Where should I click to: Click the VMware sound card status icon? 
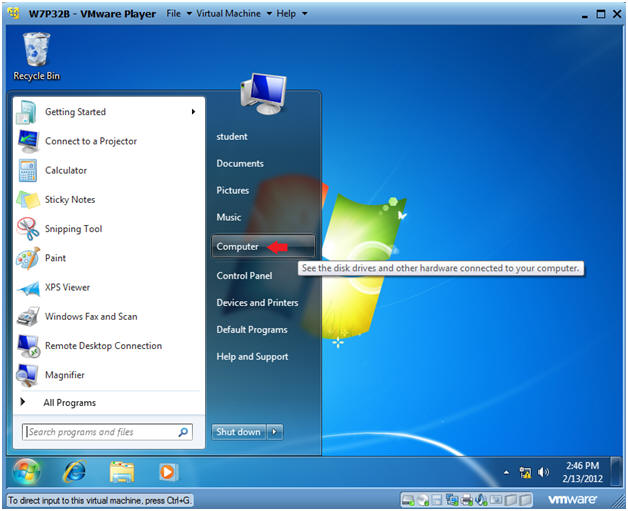(x=481, y=500)
